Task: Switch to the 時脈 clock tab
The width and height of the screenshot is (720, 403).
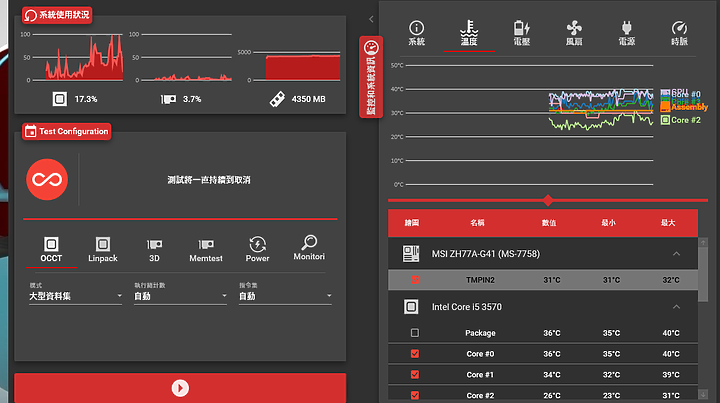Action: (679, 33)
